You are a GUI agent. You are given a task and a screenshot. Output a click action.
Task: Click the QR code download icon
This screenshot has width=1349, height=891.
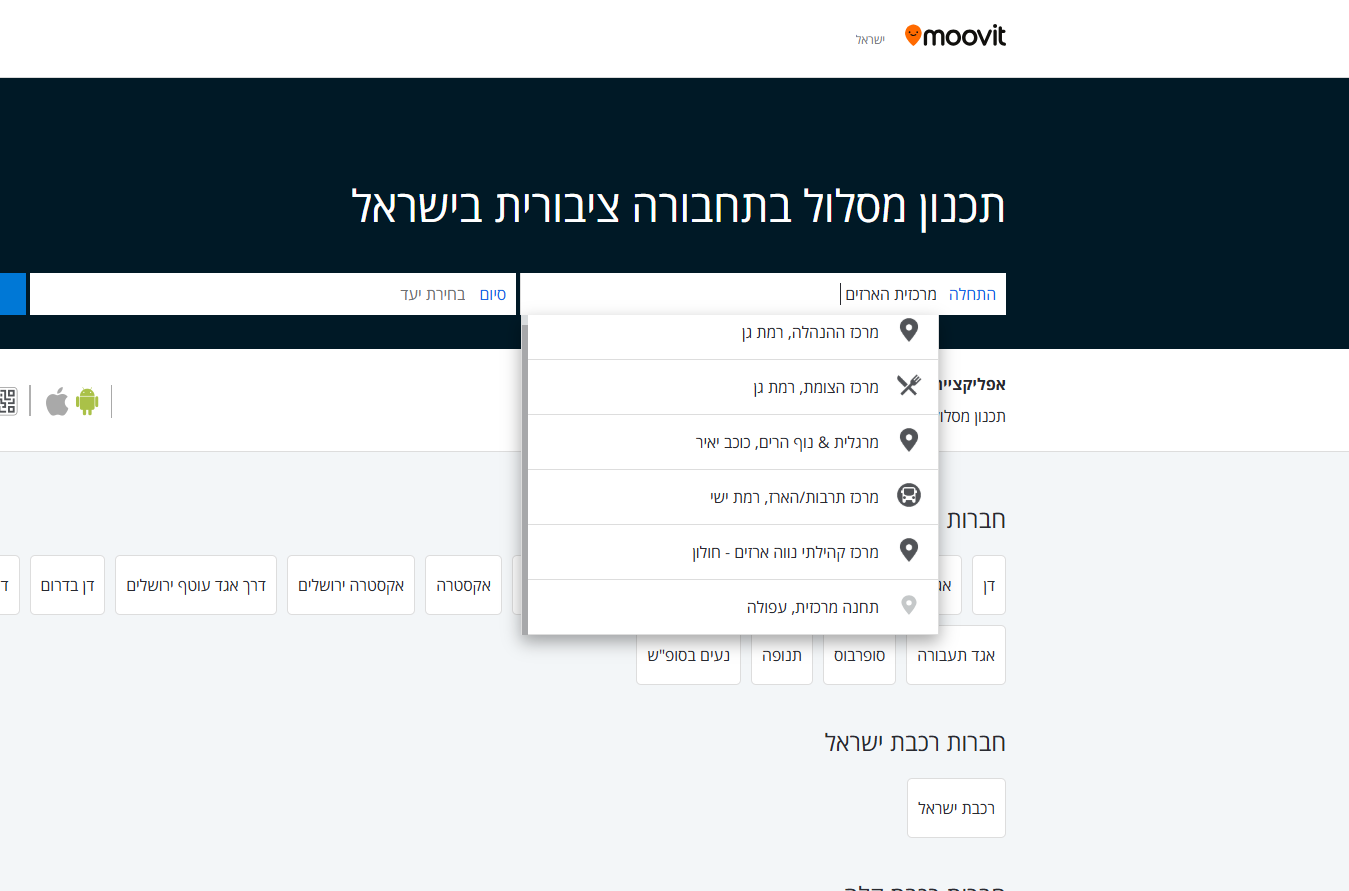[x=7, y=401]
